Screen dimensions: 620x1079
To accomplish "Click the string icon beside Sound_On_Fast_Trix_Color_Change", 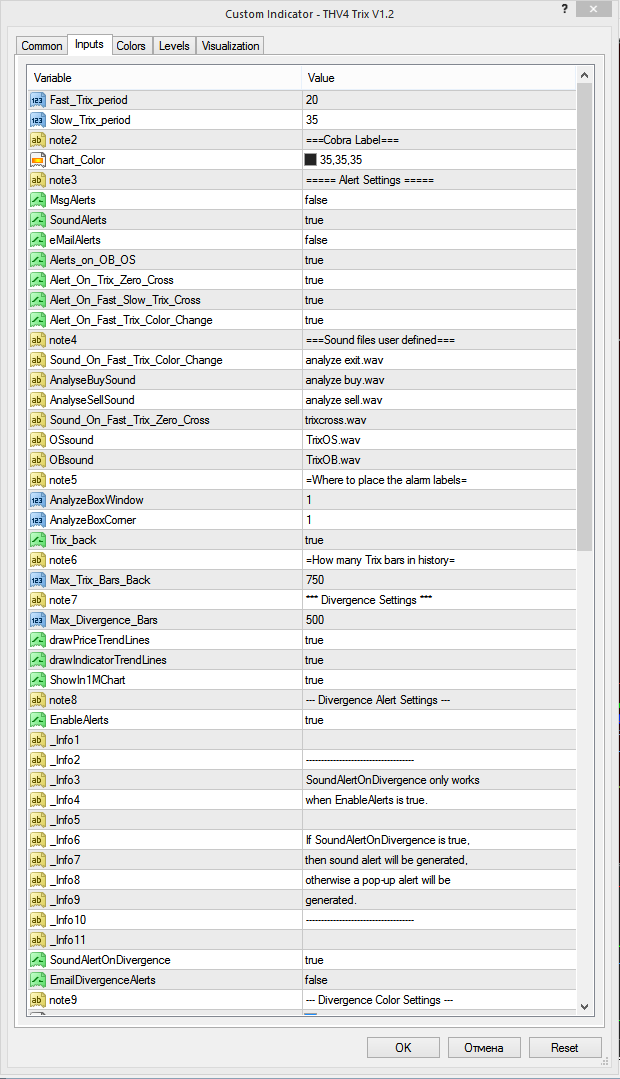I will tap(38, 360).
